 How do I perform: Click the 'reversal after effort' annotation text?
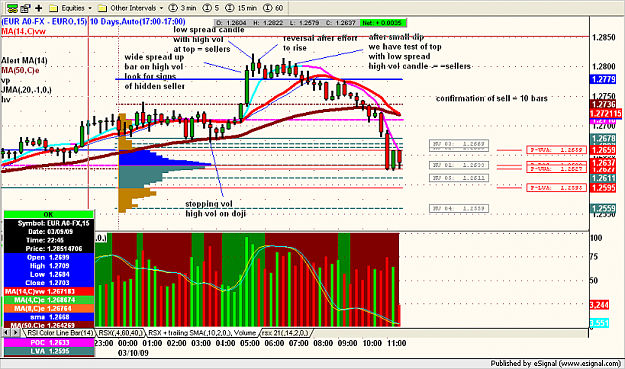pos(320,38)
